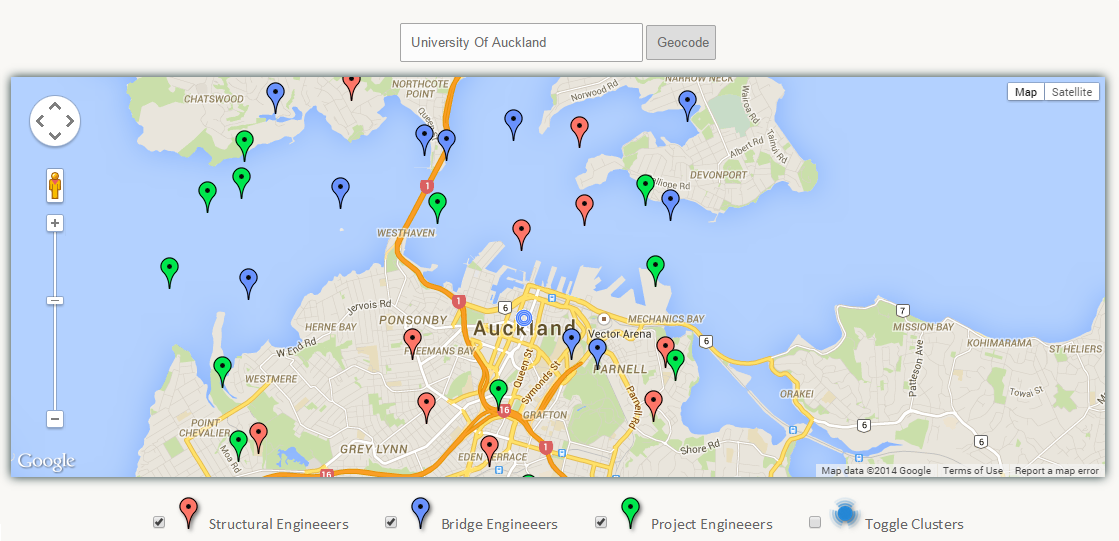
Task: Uncheck the Structural Engineers checkbox
Action: click(x=159, y=522)
